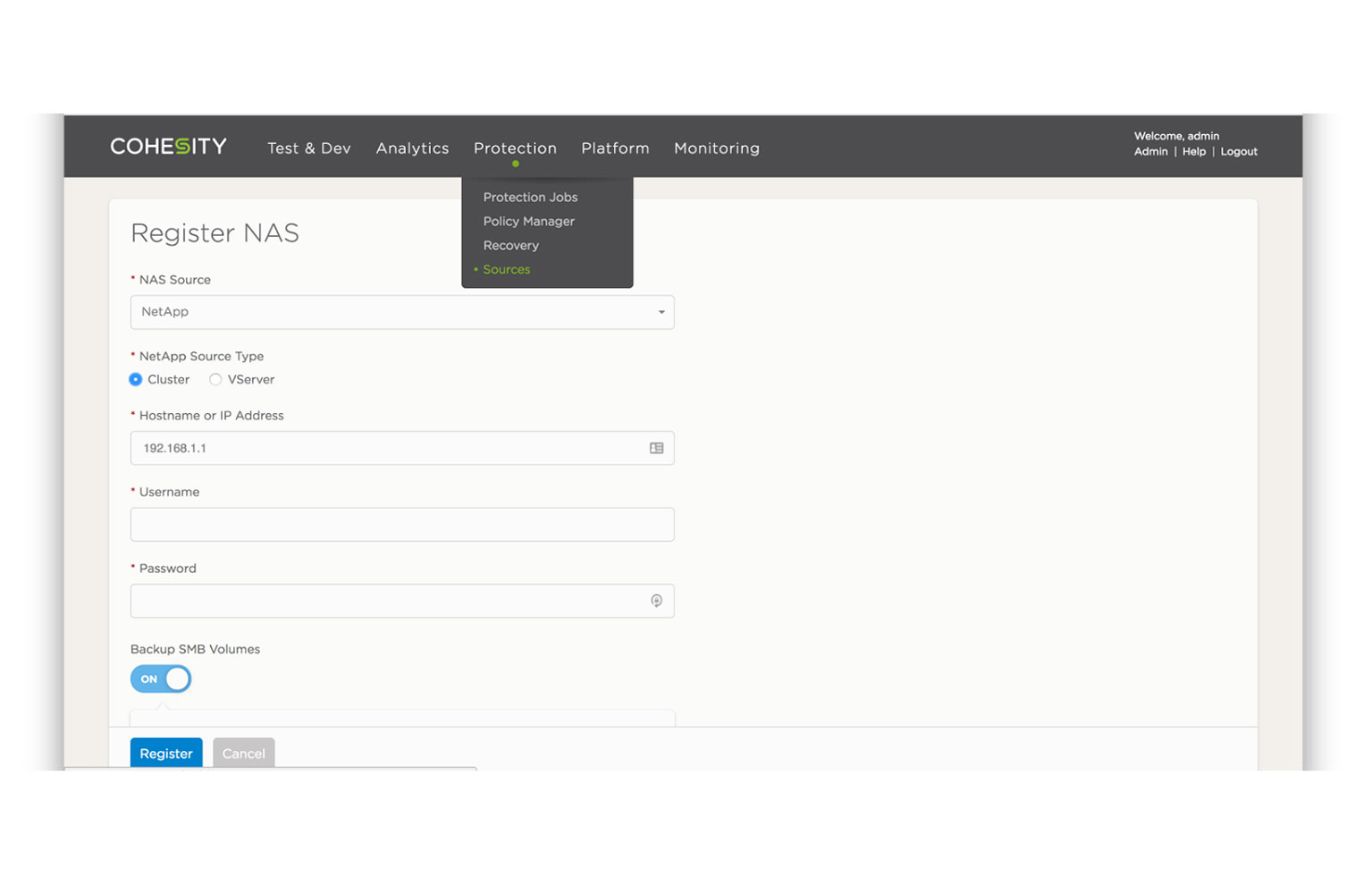Turn off Backup SMB Volumes toggle
Screen dimensions: 1372x894
tap(161, 679)
